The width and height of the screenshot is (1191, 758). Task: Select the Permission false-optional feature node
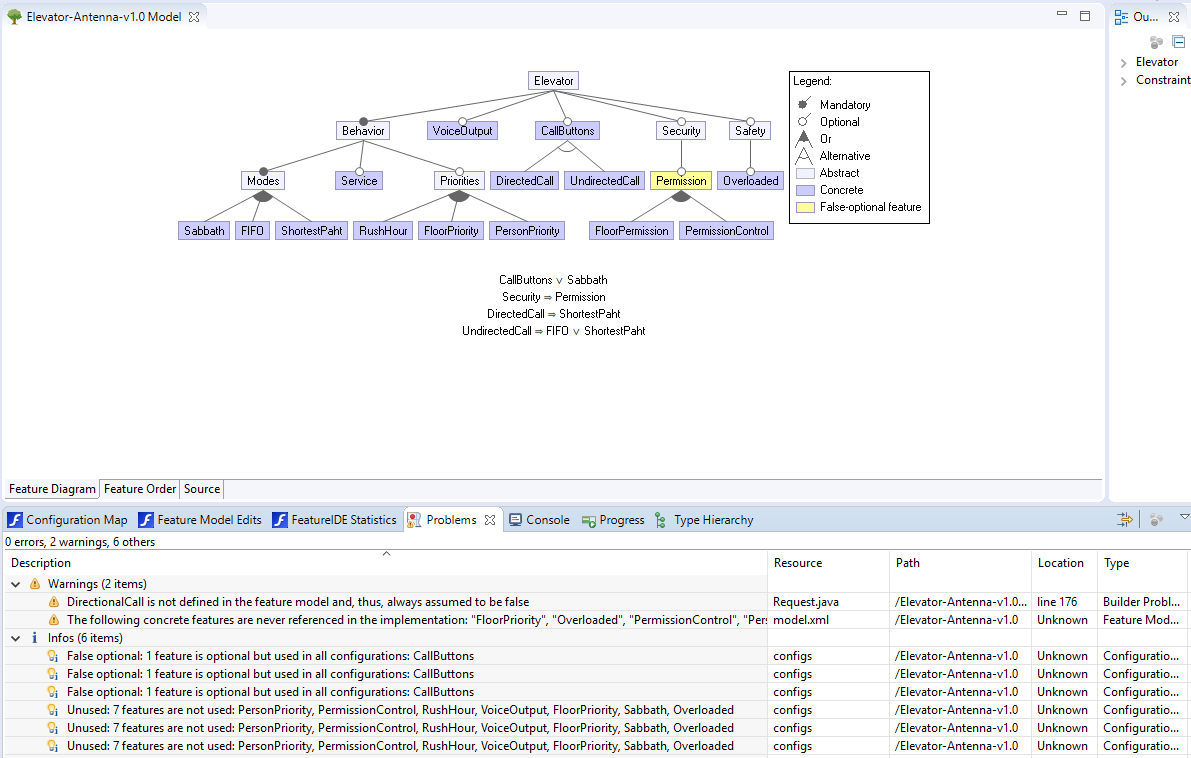[x=681, y=180]
